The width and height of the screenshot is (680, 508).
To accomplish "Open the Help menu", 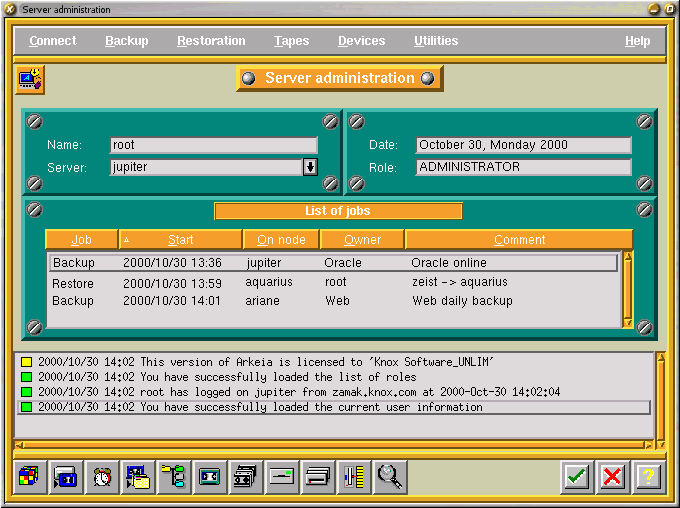I will 638,41.
